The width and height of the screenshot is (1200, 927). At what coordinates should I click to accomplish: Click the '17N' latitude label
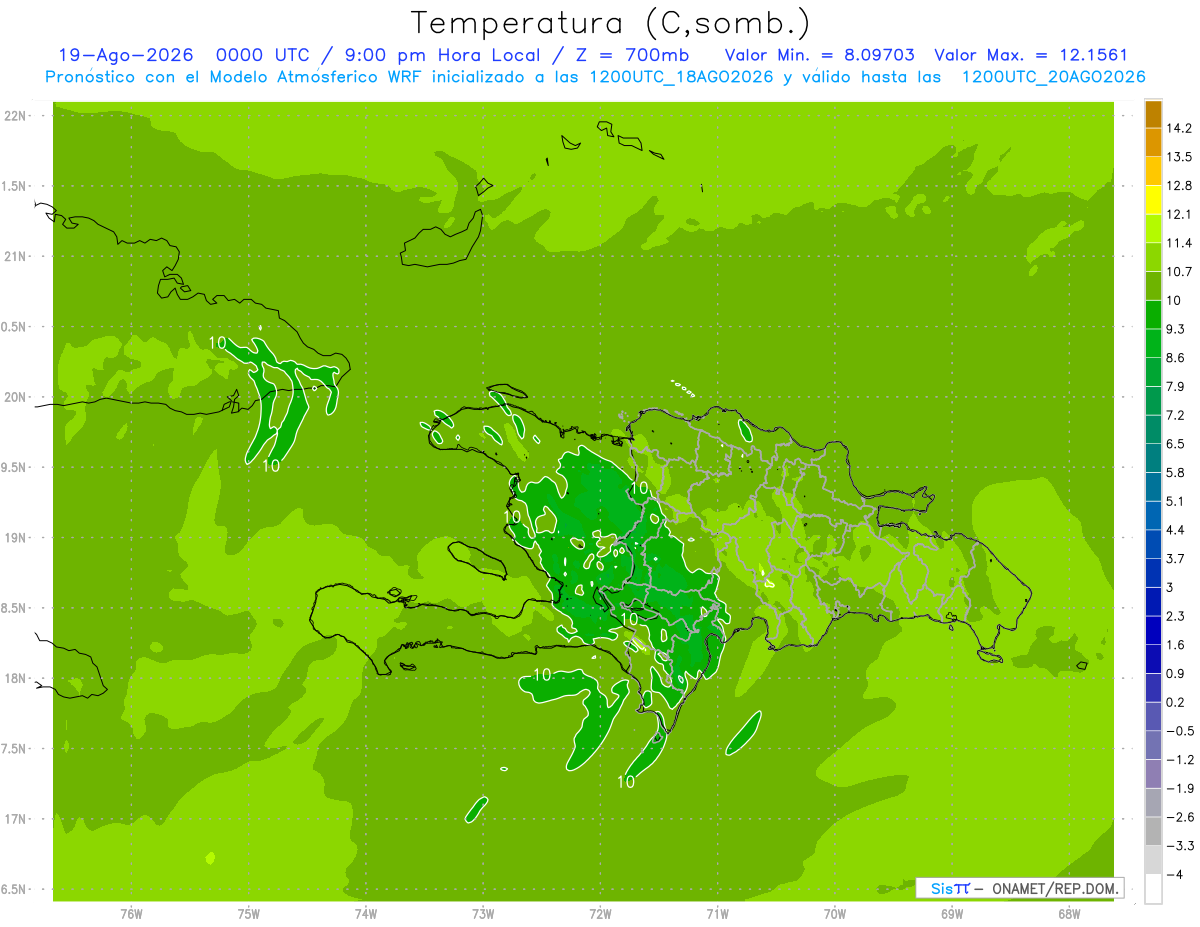[x=15, y=819]
